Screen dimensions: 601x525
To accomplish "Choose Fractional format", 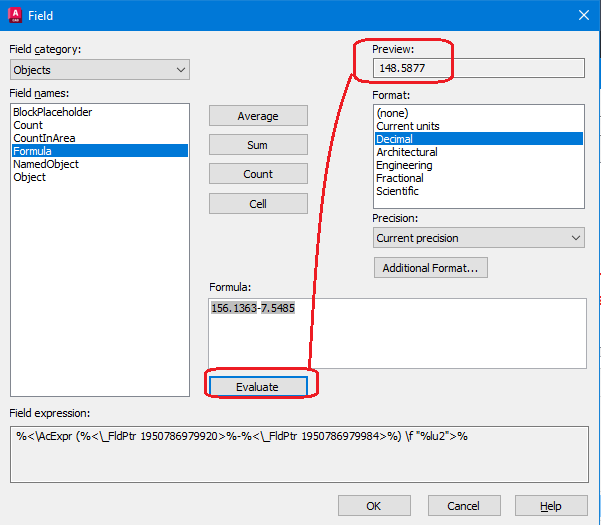I will click(x=479, y=178).
